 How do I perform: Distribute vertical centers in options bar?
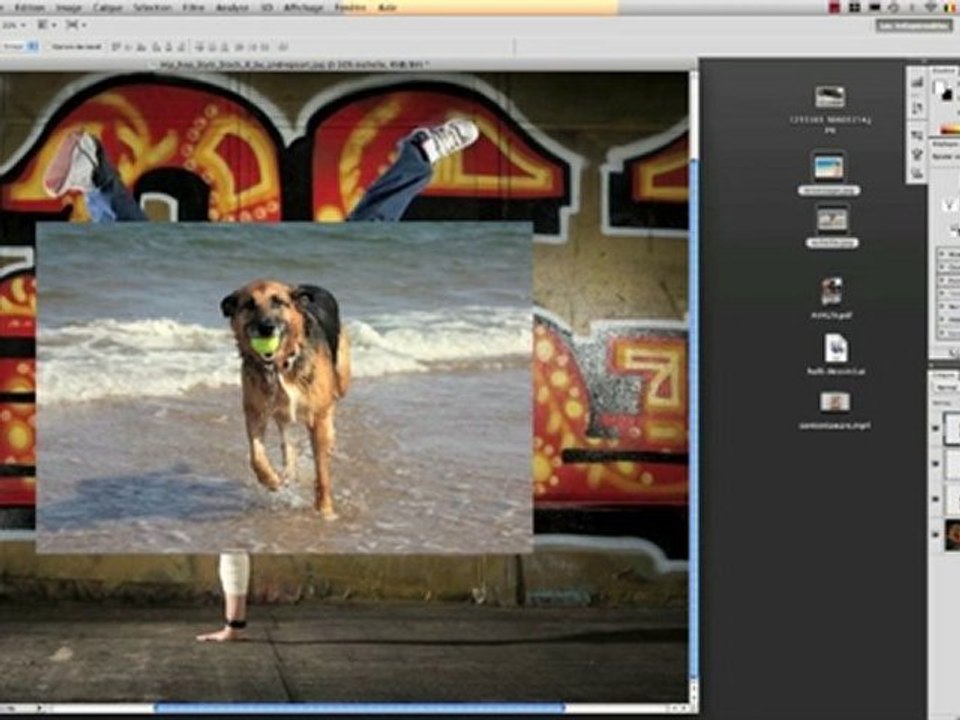pos(212,47)
